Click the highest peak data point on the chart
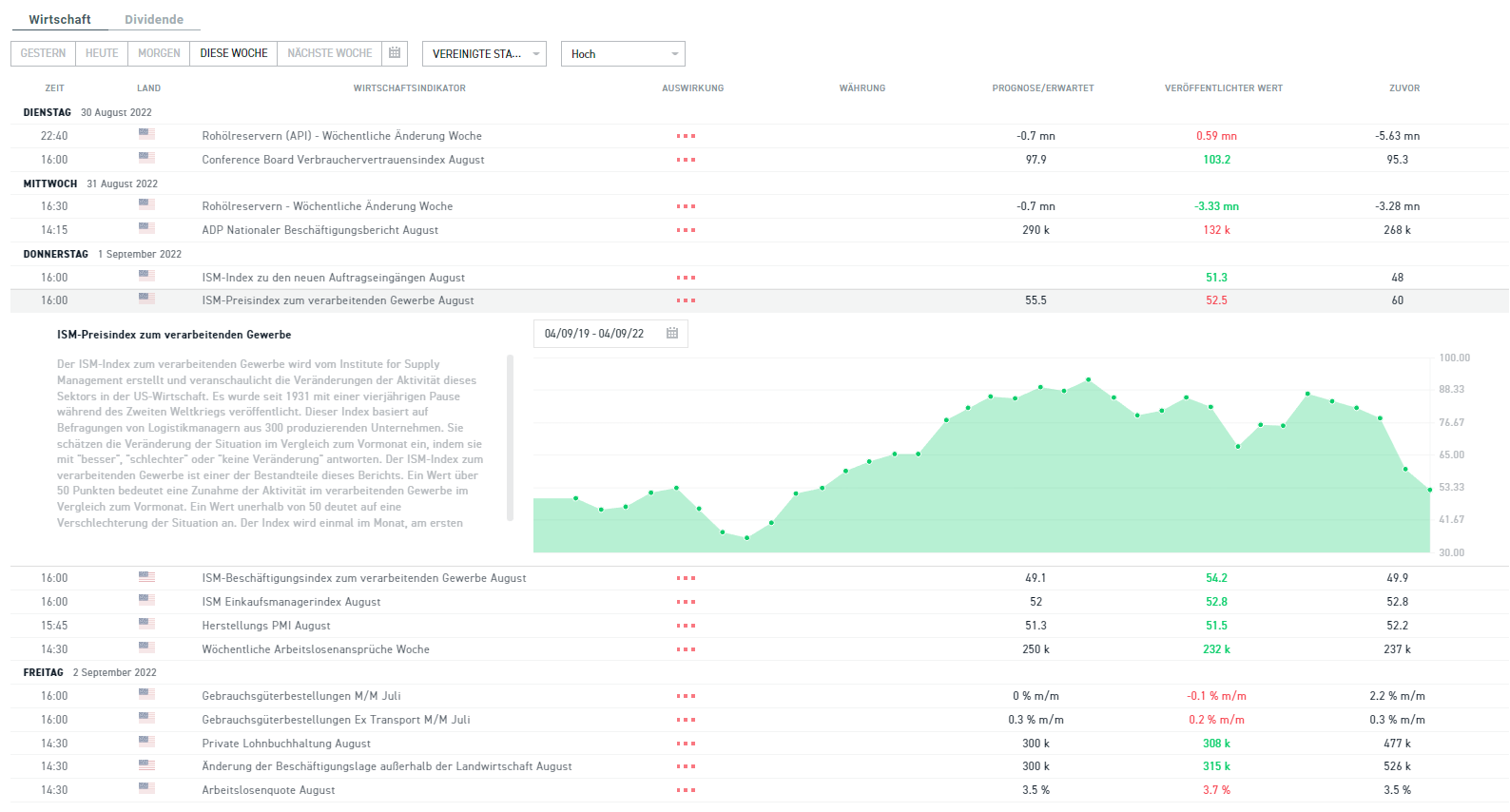1510x812 pixels. (1089, 379)
